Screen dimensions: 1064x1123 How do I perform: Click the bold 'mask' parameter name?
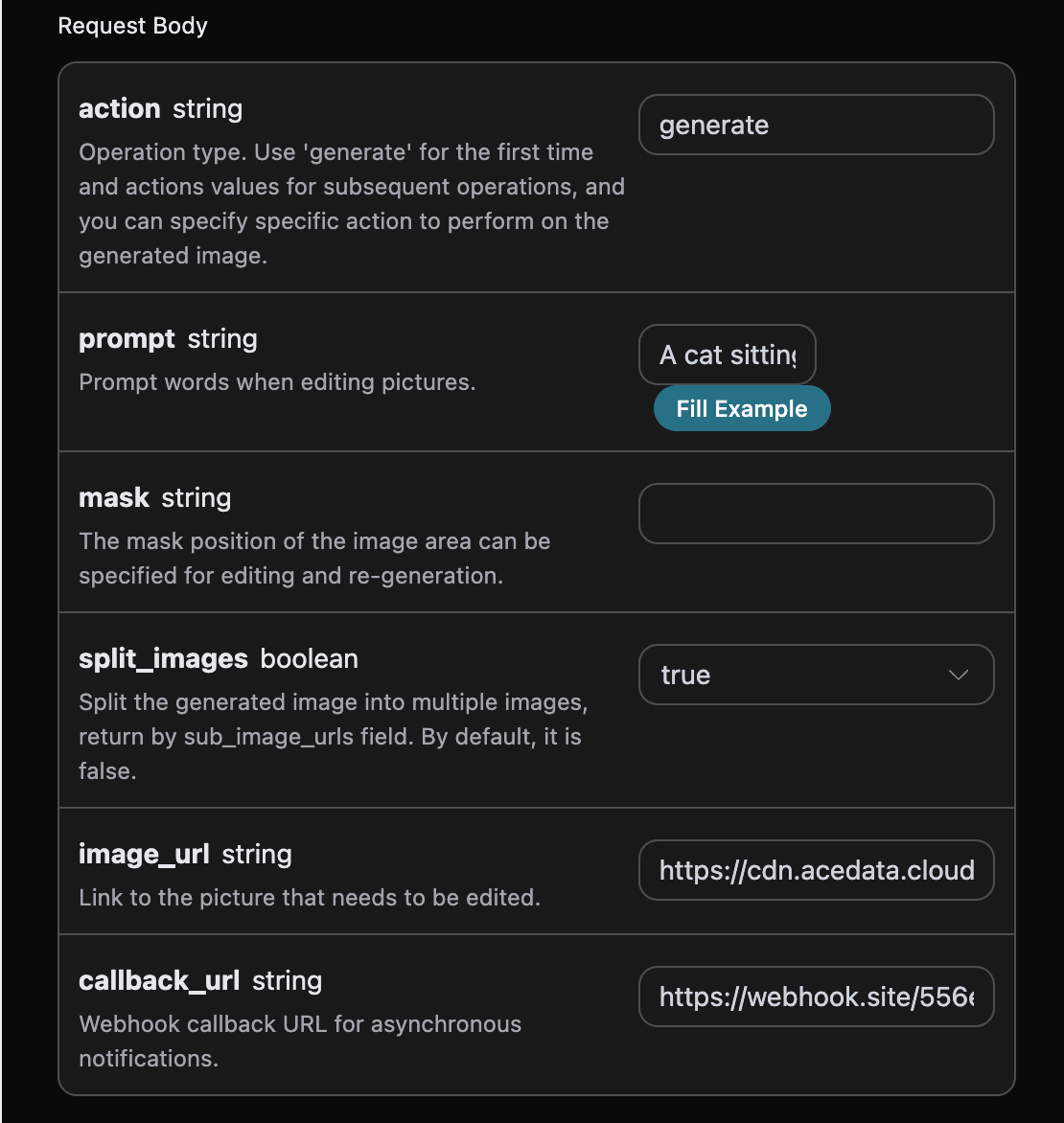pos(114,497)
